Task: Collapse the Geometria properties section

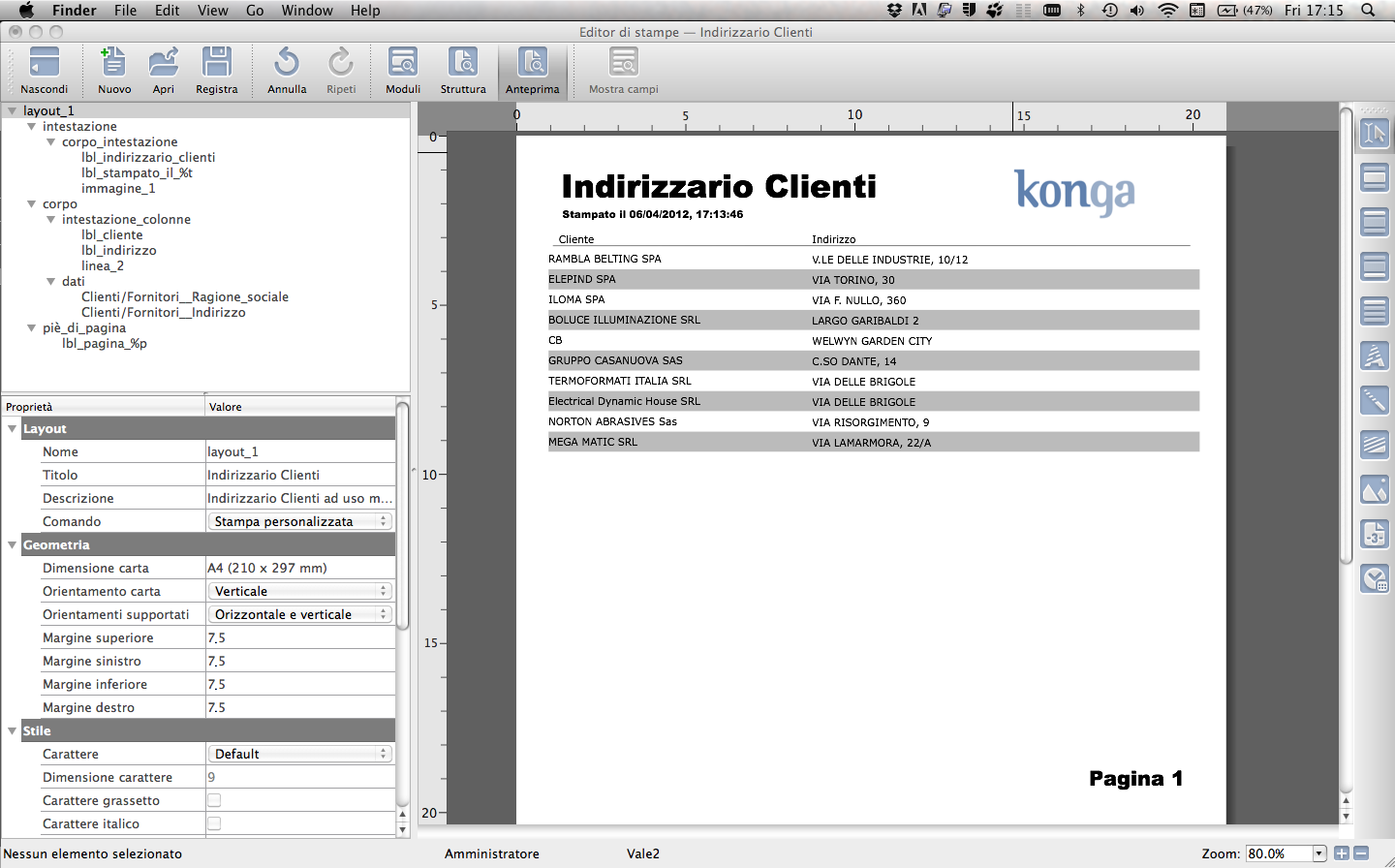Action: tap(13, 544)
